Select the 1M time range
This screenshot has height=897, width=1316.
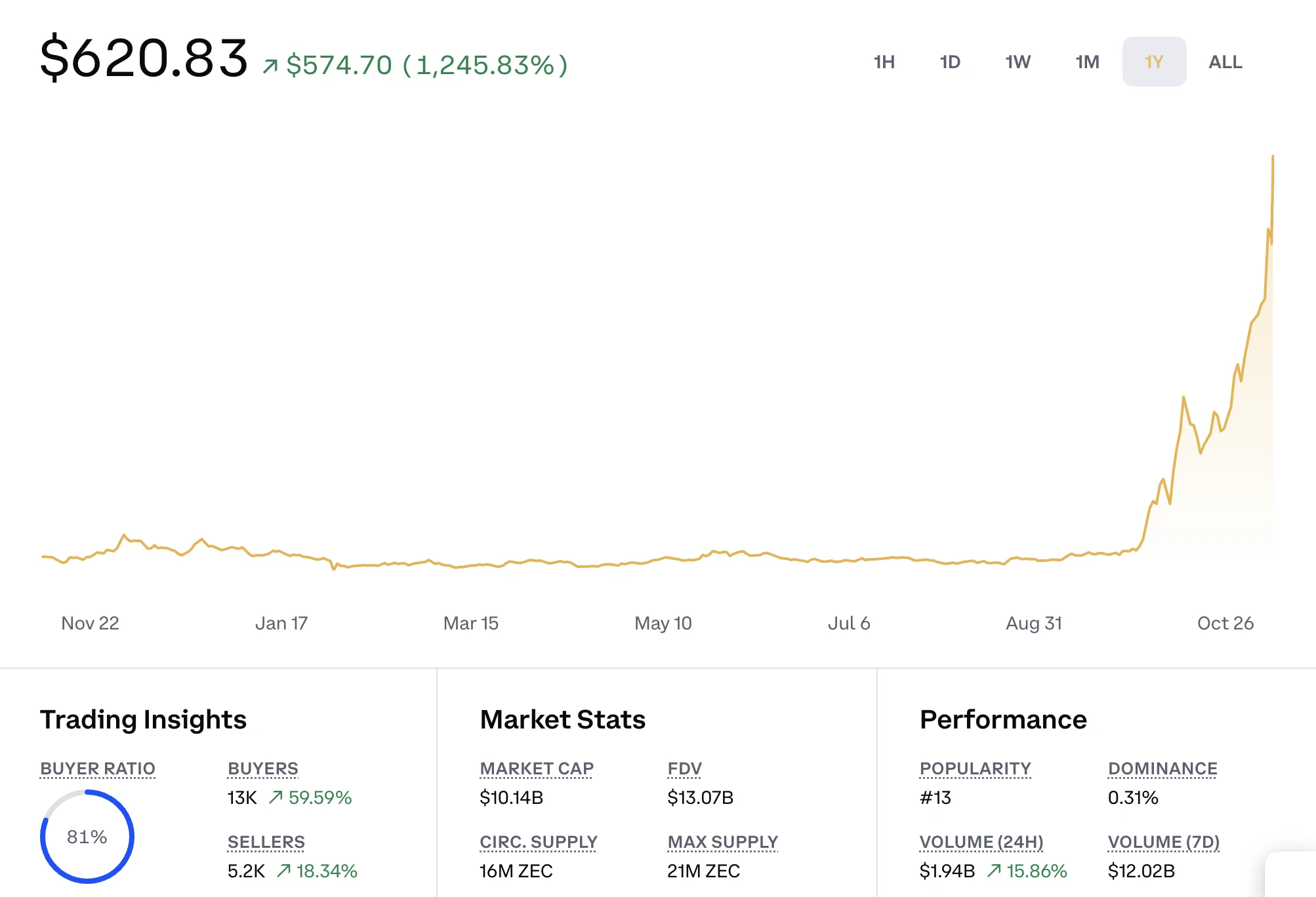(1086, 62)
